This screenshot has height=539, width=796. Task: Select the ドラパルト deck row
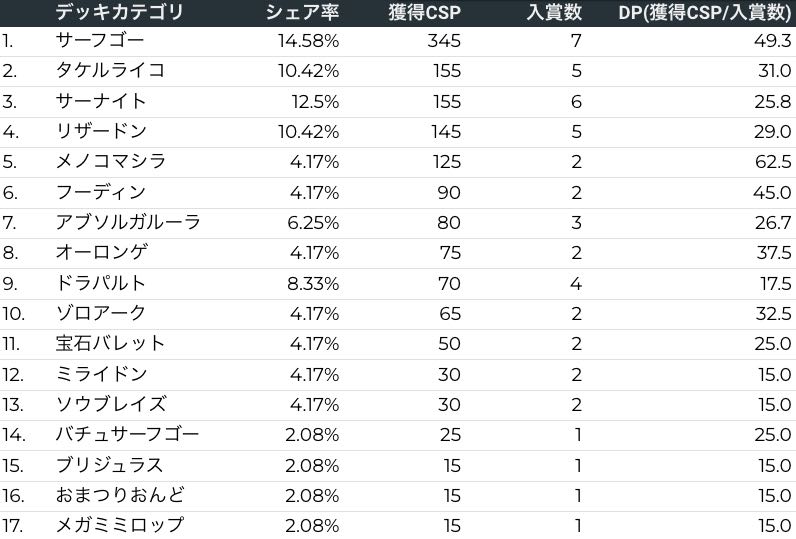(x=101, y=283)
